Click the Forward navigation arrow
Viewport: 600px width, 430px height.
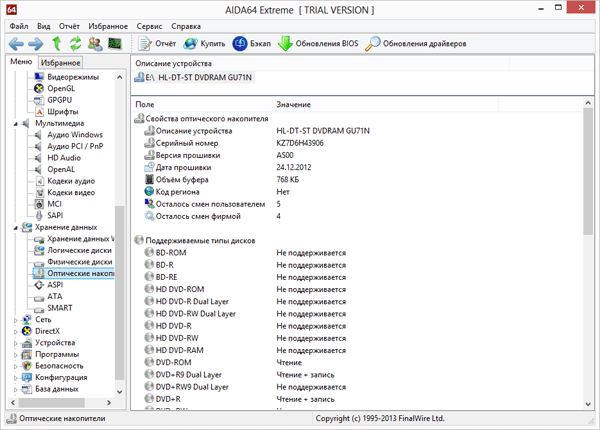point(36,44)
